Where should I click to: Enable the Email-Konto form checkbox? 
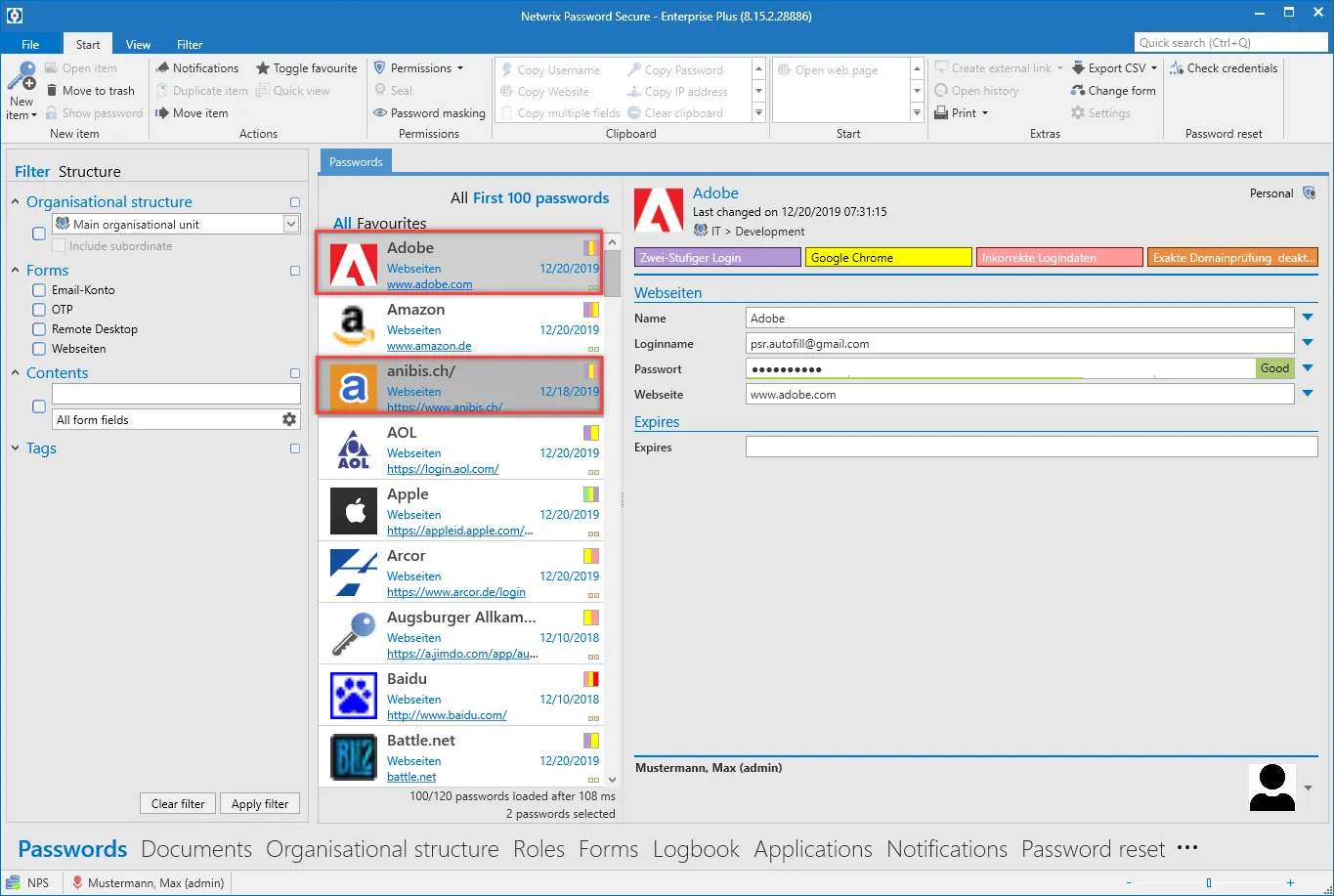(x=39, y=290)
